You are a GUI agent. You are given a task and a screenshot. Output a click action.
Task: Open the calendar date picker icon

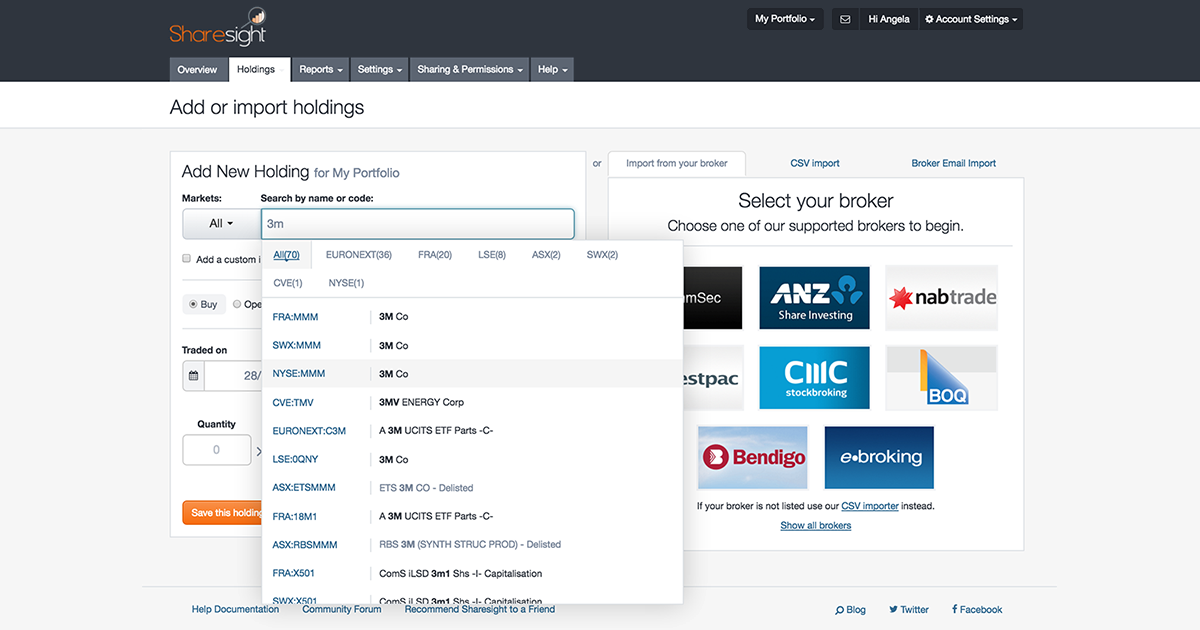click(193, 376)
